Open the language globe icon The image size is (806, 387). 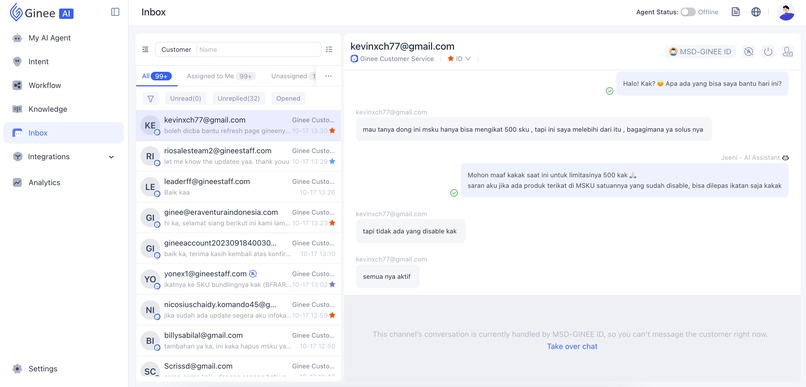click(756, 12)
